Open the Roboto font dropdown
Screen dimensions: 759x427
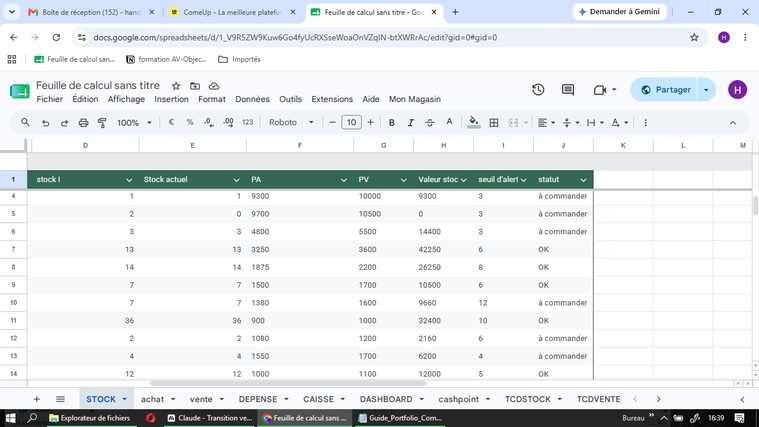tap(291, 122)
